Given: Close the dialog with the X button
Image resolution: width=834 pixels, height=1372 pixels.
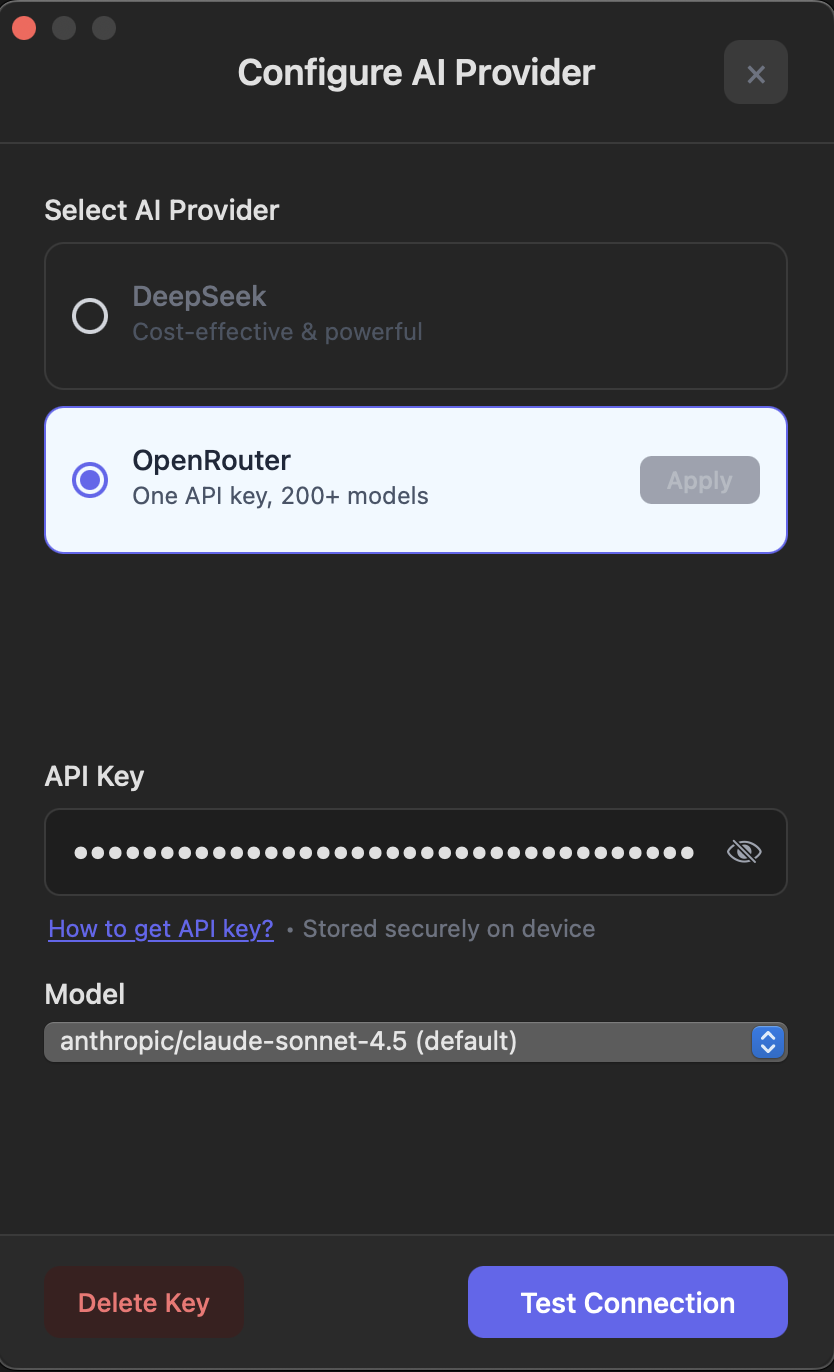Looking at the screenshot, I should click(x=756, y=73).
